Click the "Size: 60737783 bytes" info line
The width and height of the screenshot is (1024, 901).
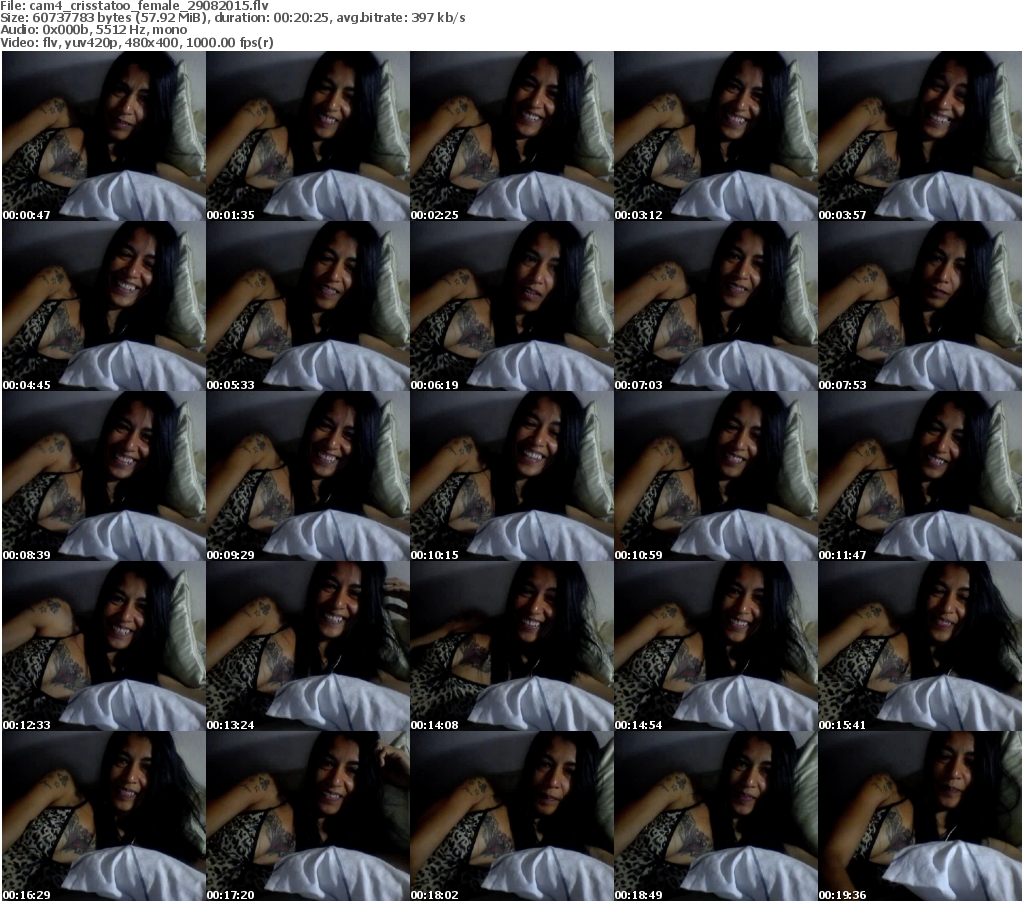point(232,18)
